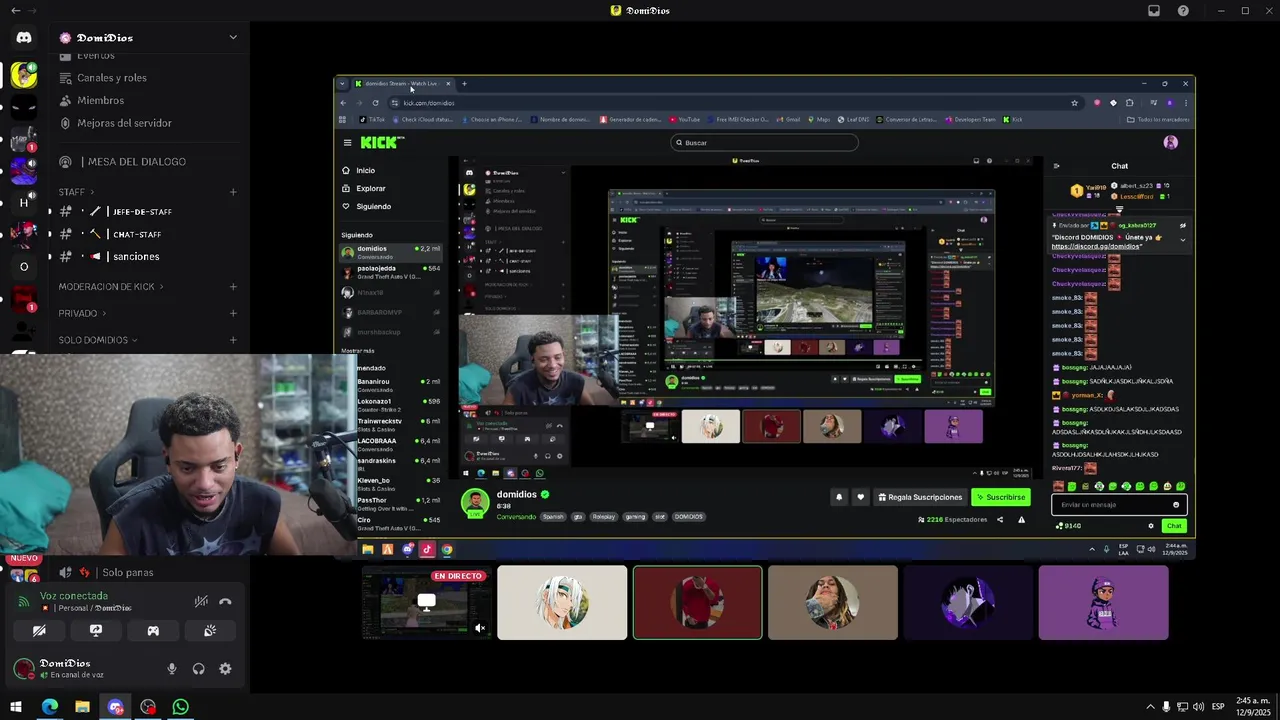Image resolution: width=1280 pixels, height=720 pixels.
Task: Expand the PRIVADO category
Action: (82, 313)
